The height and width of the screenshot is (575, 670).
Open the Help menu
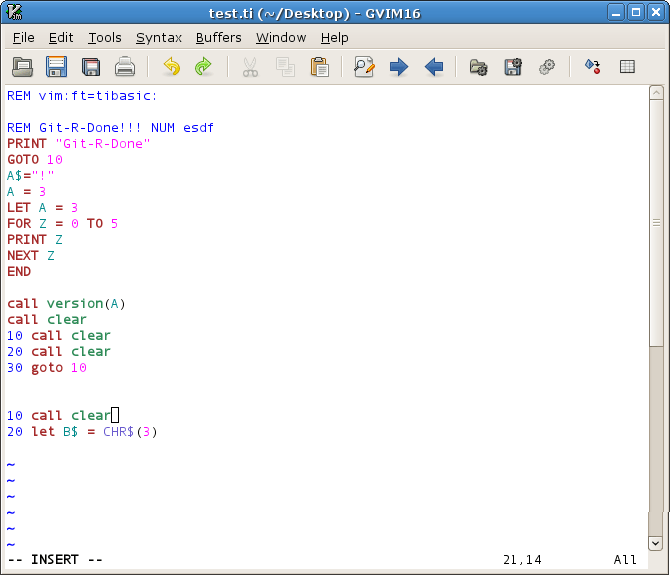coord(335,38)
